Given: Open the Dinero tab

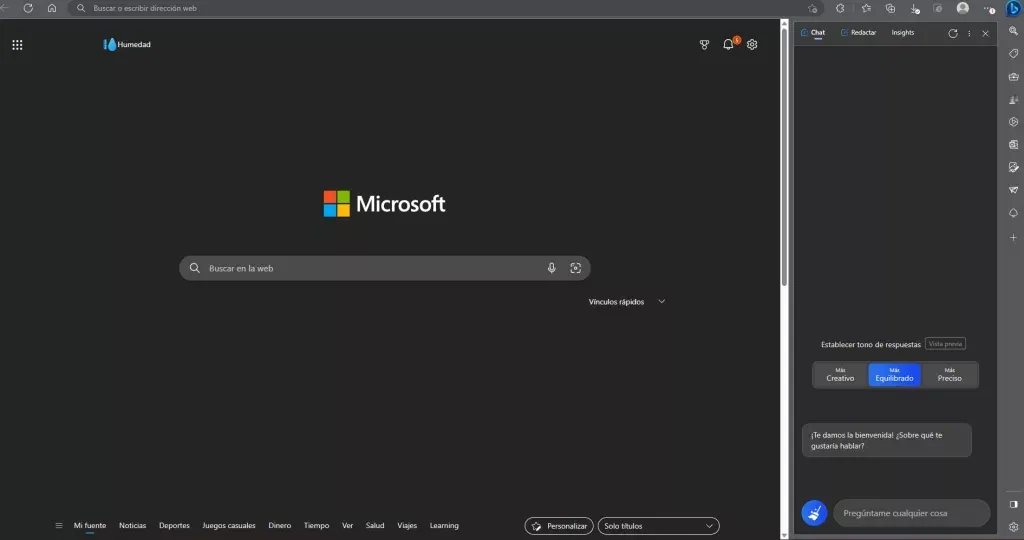Looking at the screenshot, I should click(280, 526).
